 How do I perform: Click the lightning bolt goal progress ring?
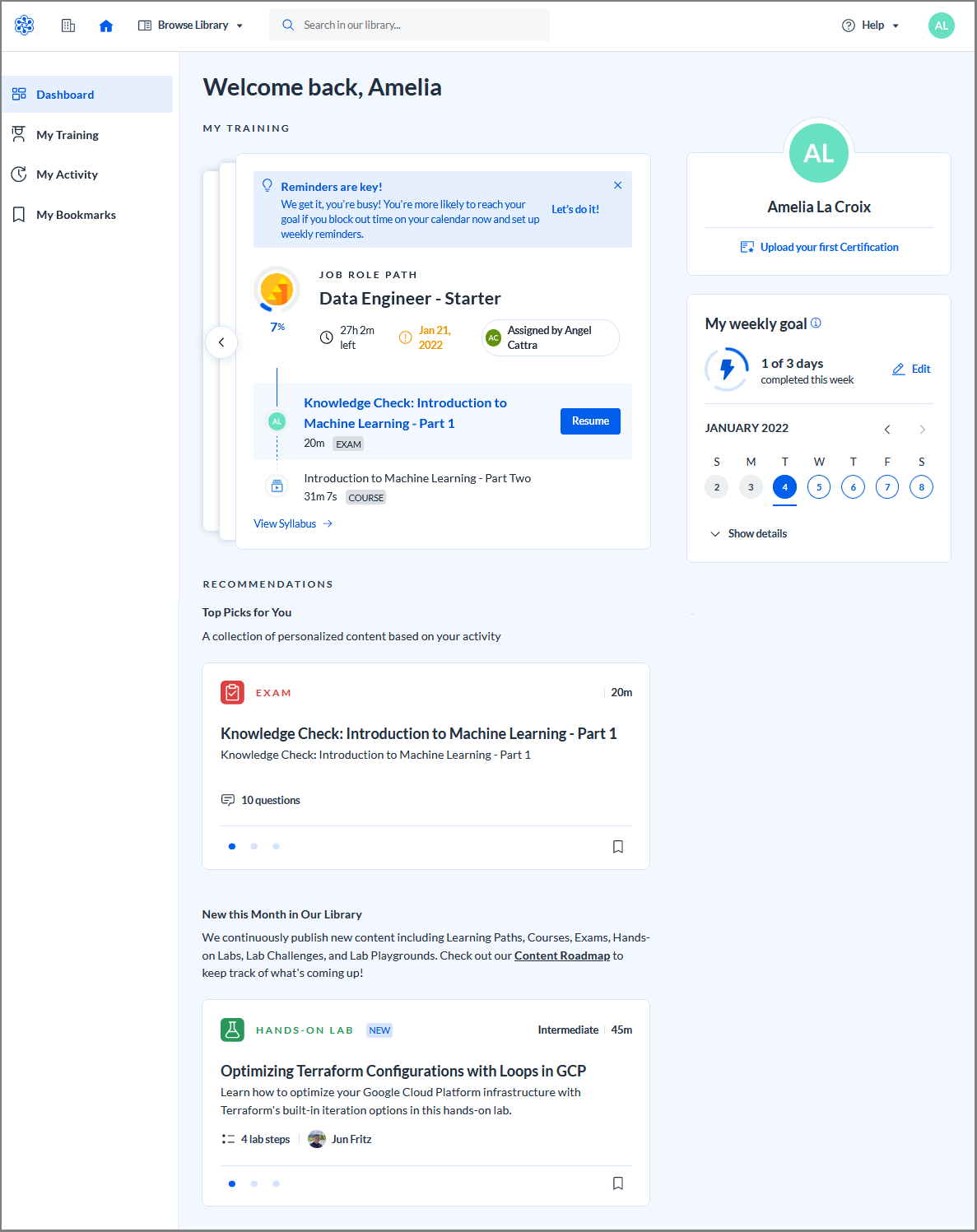tap(727, 369)
